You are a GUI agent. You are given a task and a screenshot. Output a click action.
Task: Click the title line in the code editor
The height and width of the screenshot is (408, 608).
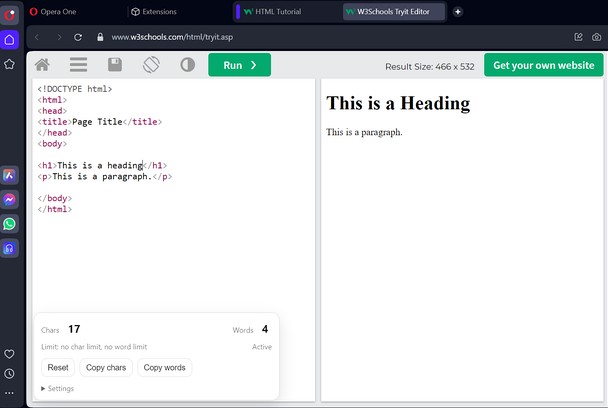coord(100,122)
